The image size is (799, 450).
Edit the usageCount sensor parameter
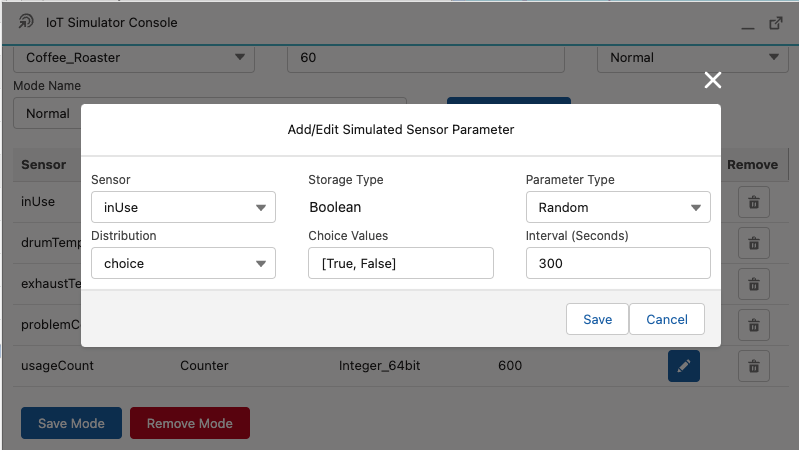click(684, 366)
